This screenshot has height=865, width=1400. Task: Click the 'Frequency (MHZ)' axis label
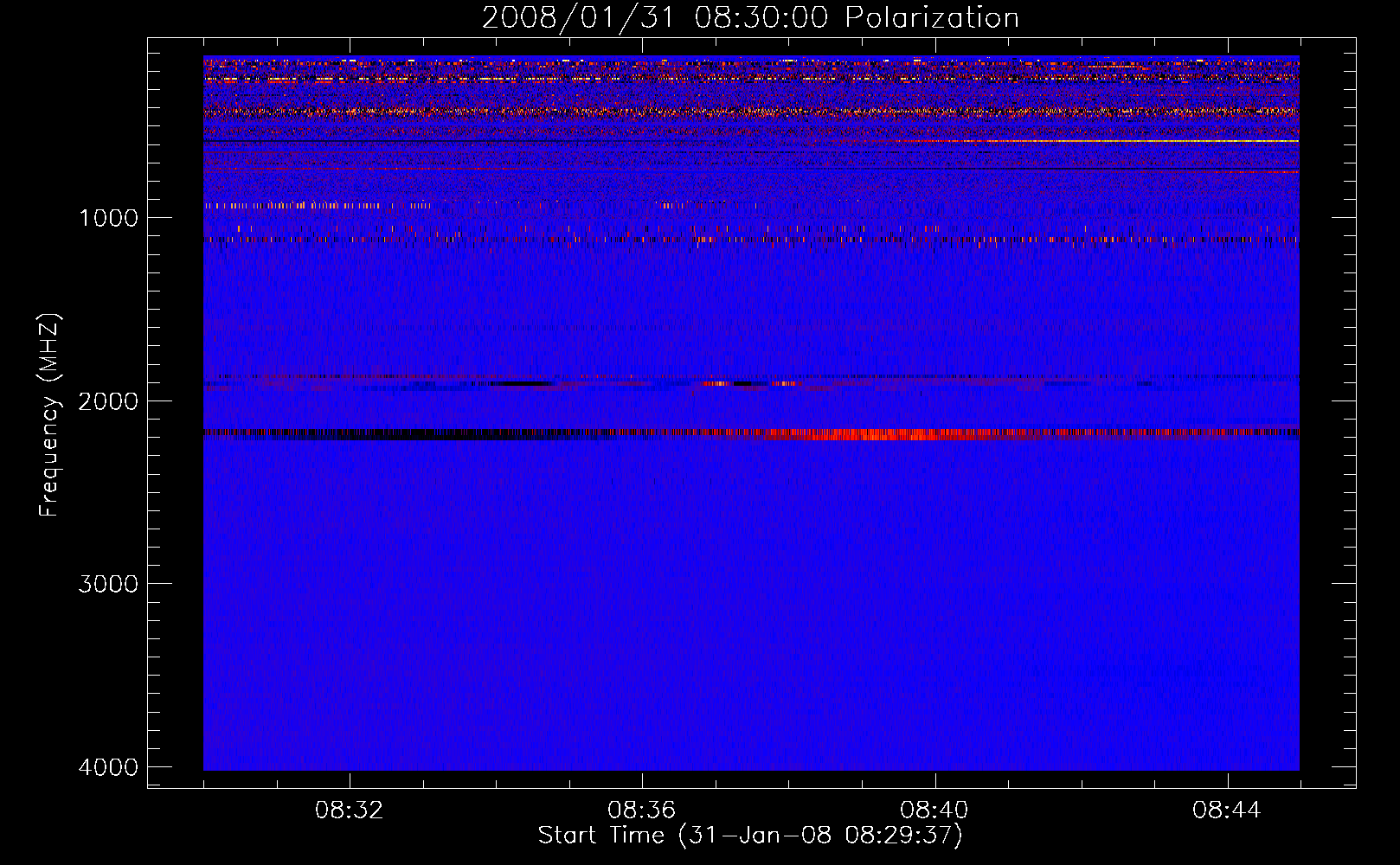coord(50,415)
